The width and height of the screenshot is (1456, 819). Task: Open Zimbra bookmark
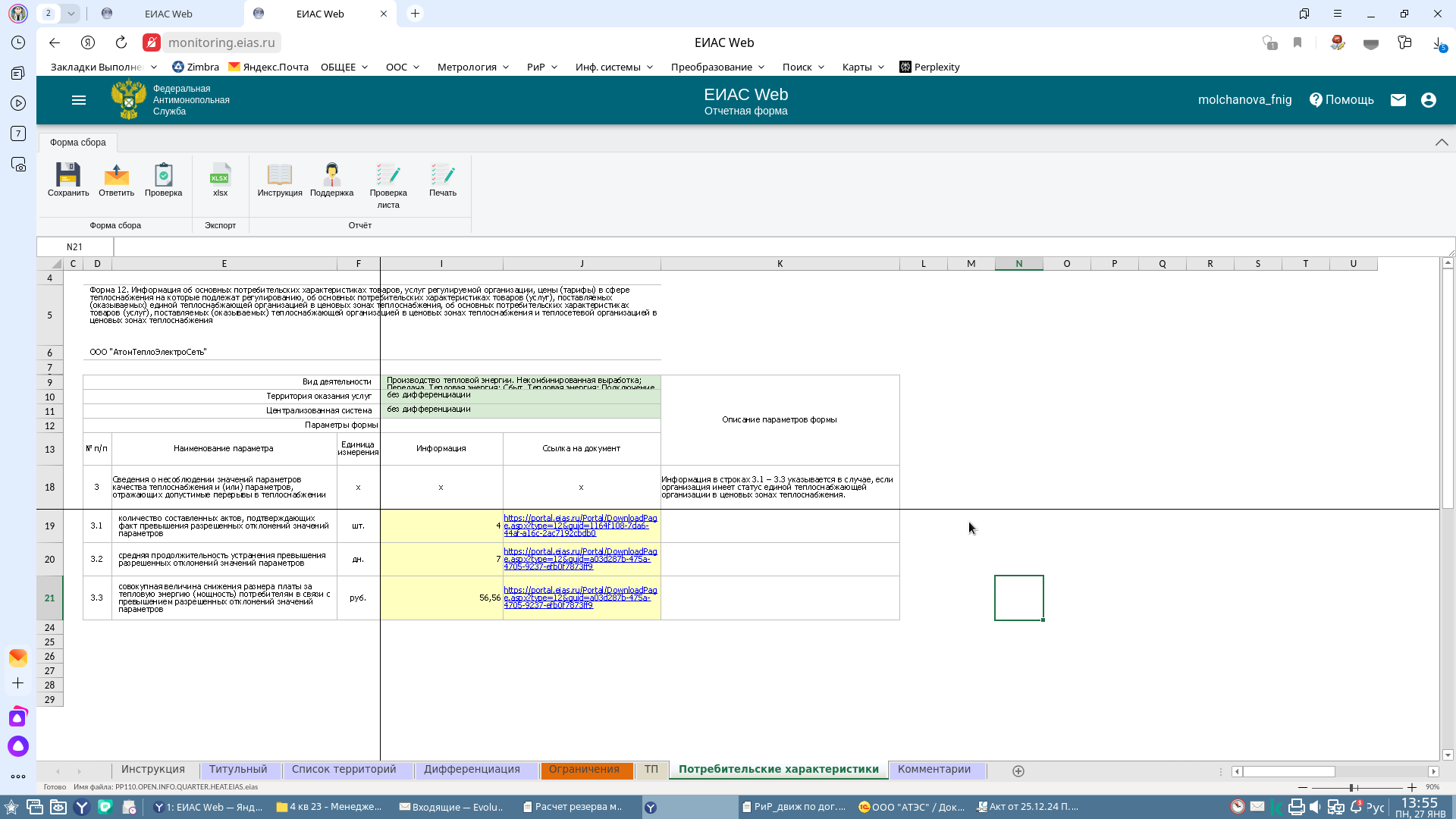pyautogui.click(x=196, y=67)
